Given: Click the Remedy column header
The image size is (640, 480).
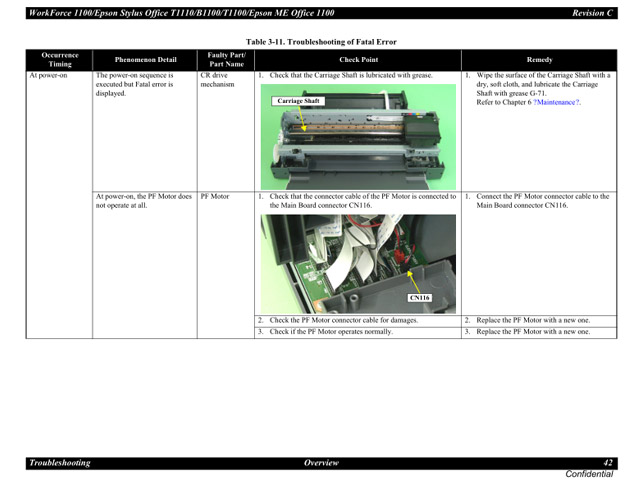Looking at the screenshot, I should 538,59.
